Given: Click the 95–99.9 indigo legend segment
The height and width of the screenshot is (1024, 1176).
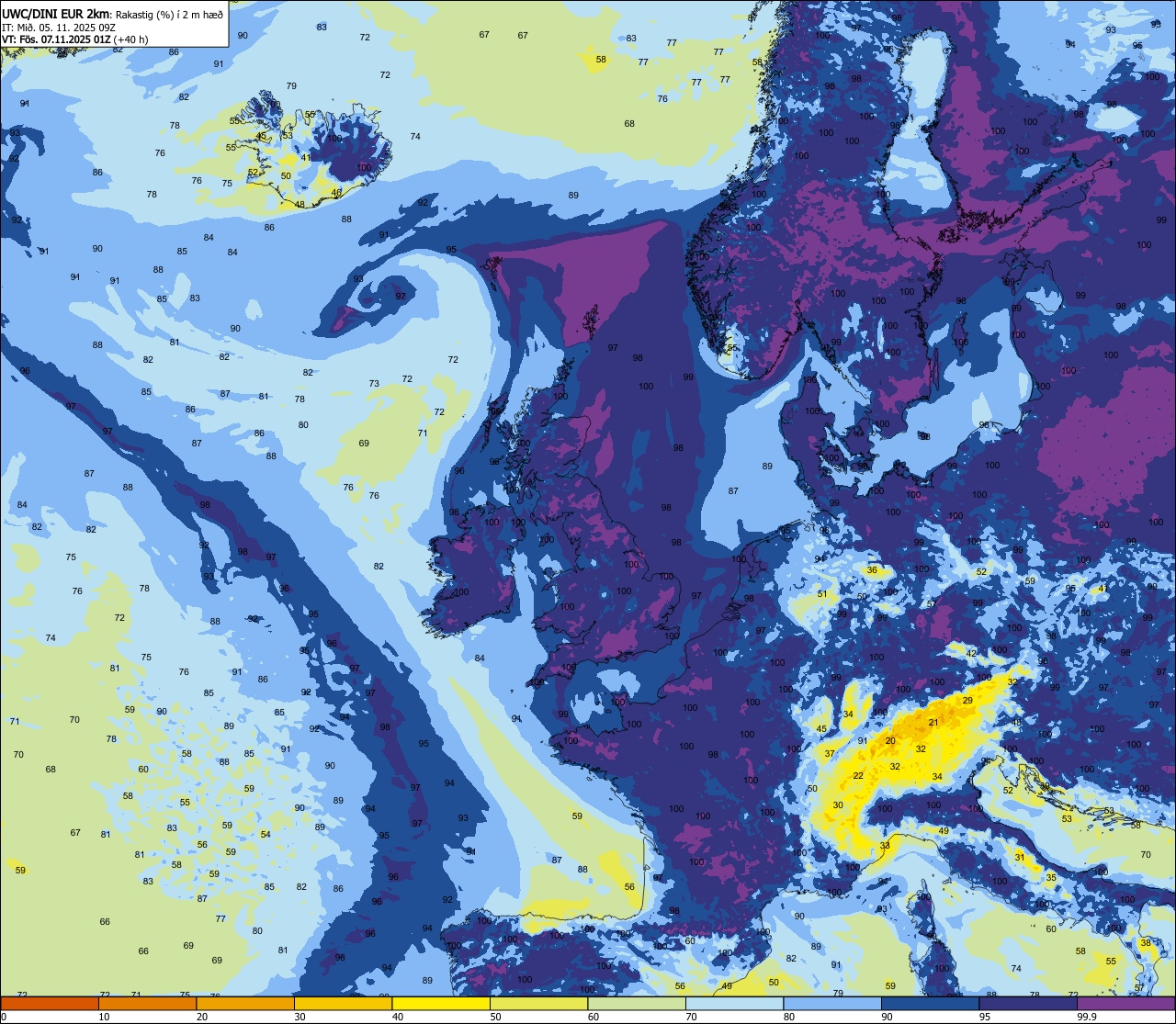Looking at the screenshot, I should point(1028,1003).
